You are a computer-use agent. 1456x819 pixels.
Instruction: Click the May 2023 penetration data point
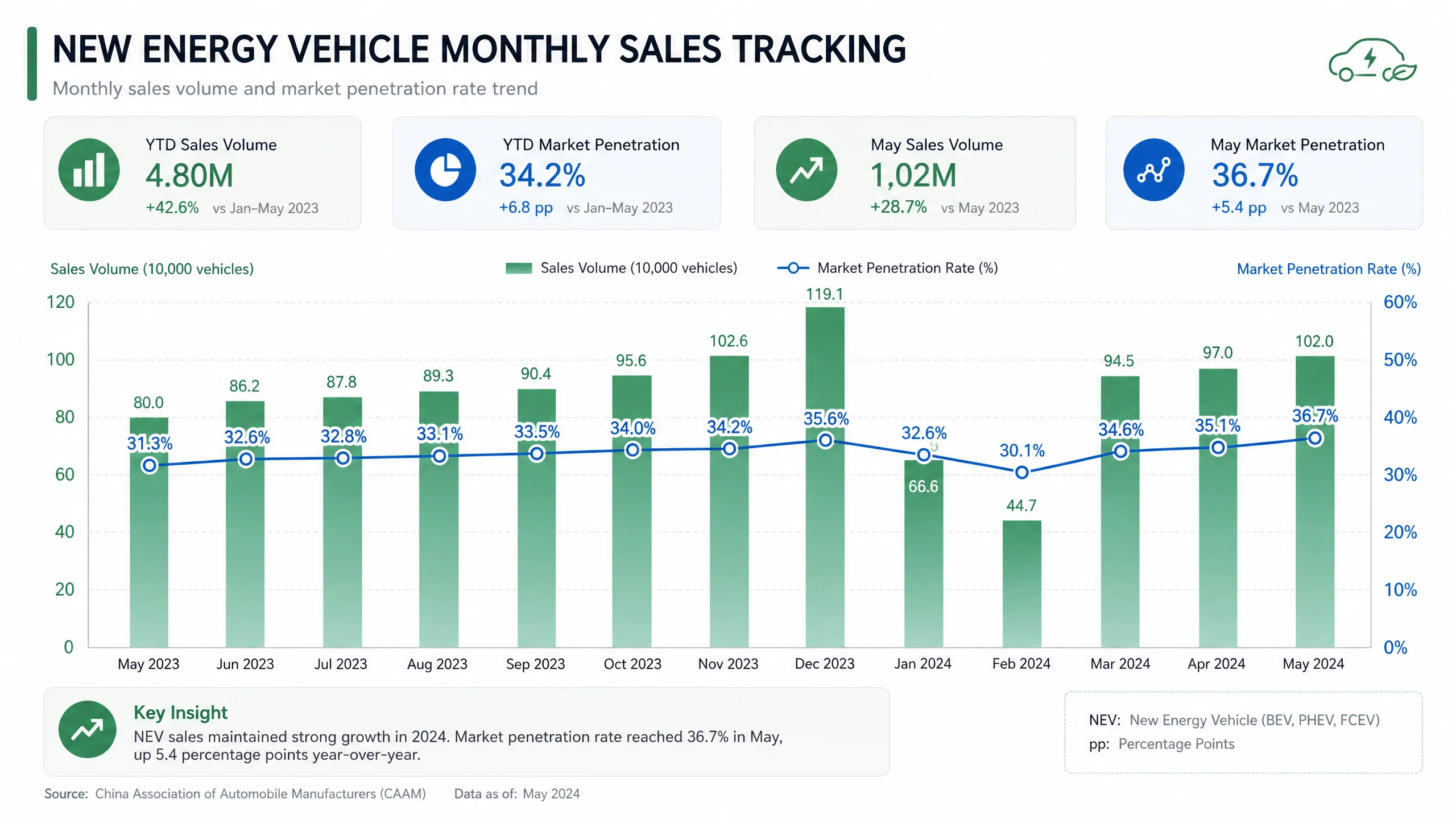(x=150, y=465)
